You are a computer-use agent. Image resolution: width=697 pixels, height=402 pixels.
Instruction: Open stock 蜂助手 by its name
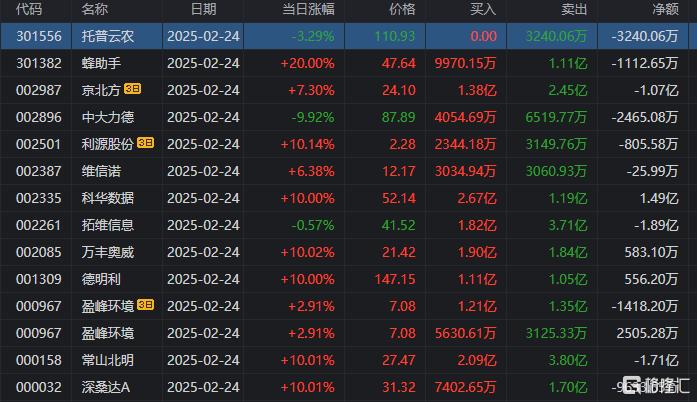pyautogui.click(x=101, y=63)
